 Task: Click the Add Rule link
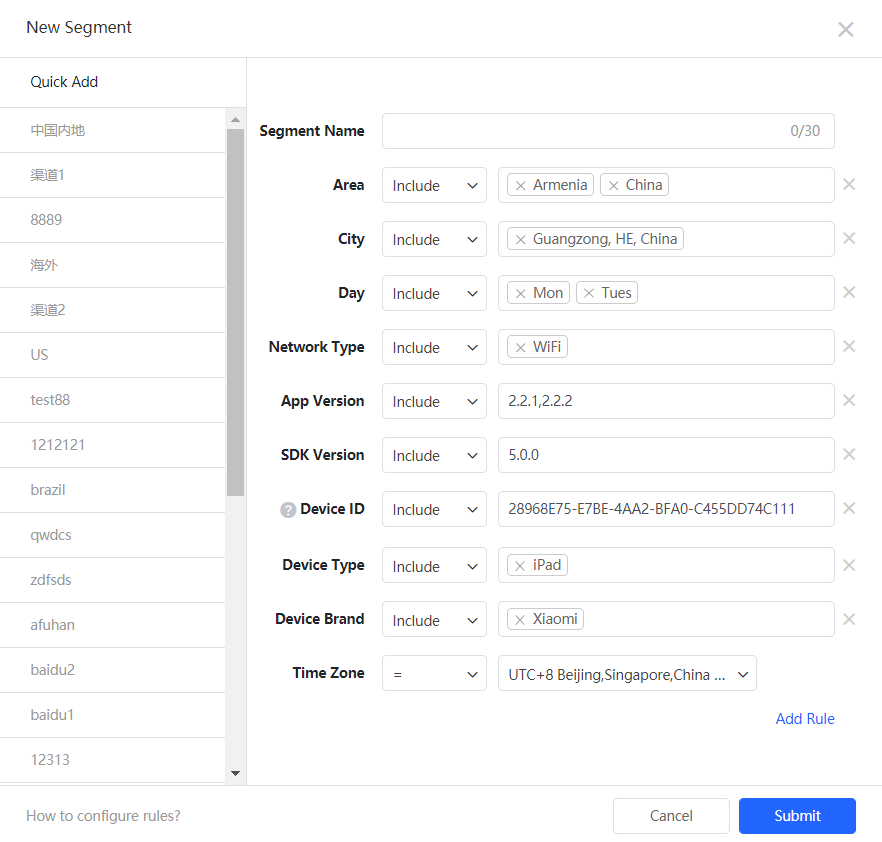point(804,719)
